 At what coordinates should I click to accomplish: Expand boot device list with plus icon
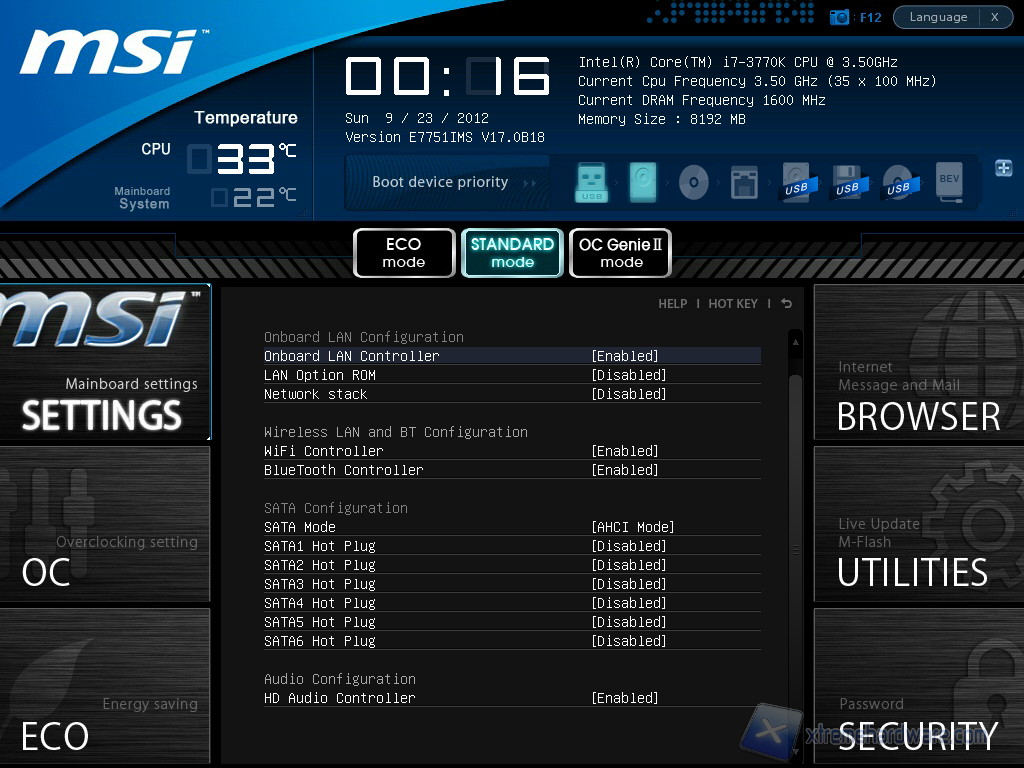pyautogui.click(x=1003, y=168)
